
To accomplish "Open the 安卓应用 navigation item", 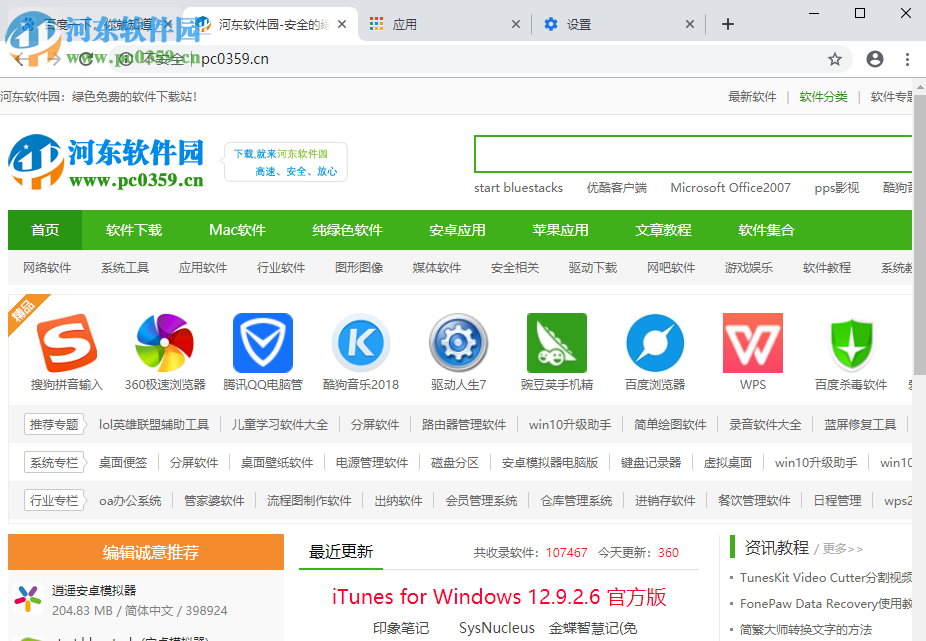I will pos(457,230).
